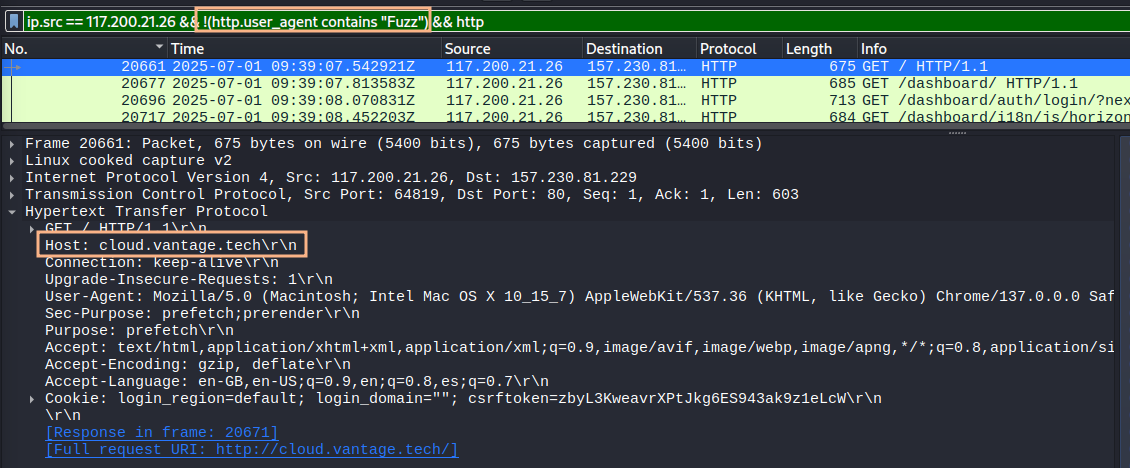Click the display filter bookmark icon
The height and width of the screenshot is (468, 1130).
click(x=14, y=22)
